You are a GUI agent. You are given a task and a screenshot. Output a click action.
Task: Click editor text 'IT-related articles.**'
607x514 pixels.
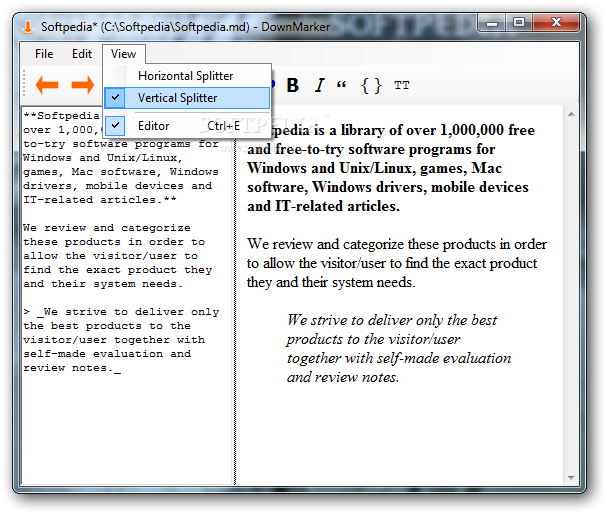[x=99, y=200]
